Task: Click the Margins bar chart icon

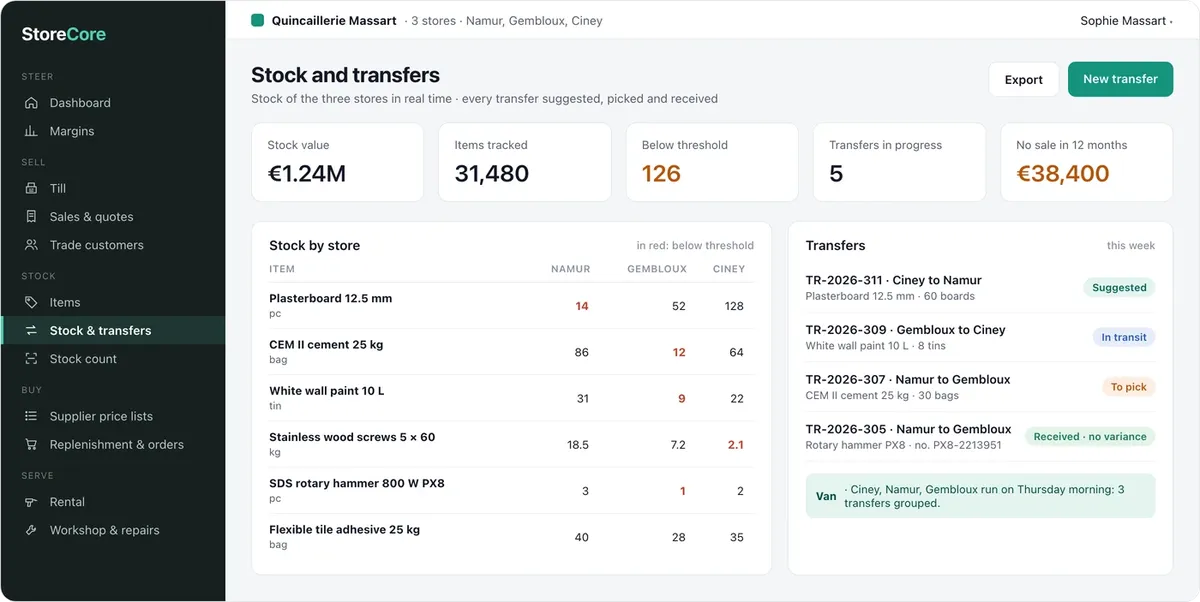Action: coord(31,131)
